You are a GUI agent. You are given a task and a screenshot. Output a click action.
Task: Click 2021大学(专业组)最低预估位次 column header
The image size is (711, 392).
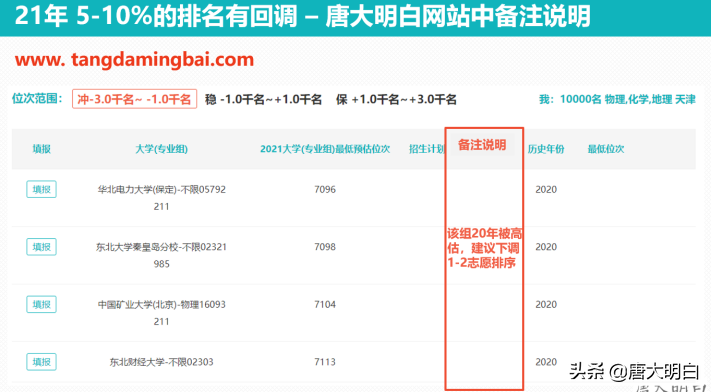click(325, 149)
